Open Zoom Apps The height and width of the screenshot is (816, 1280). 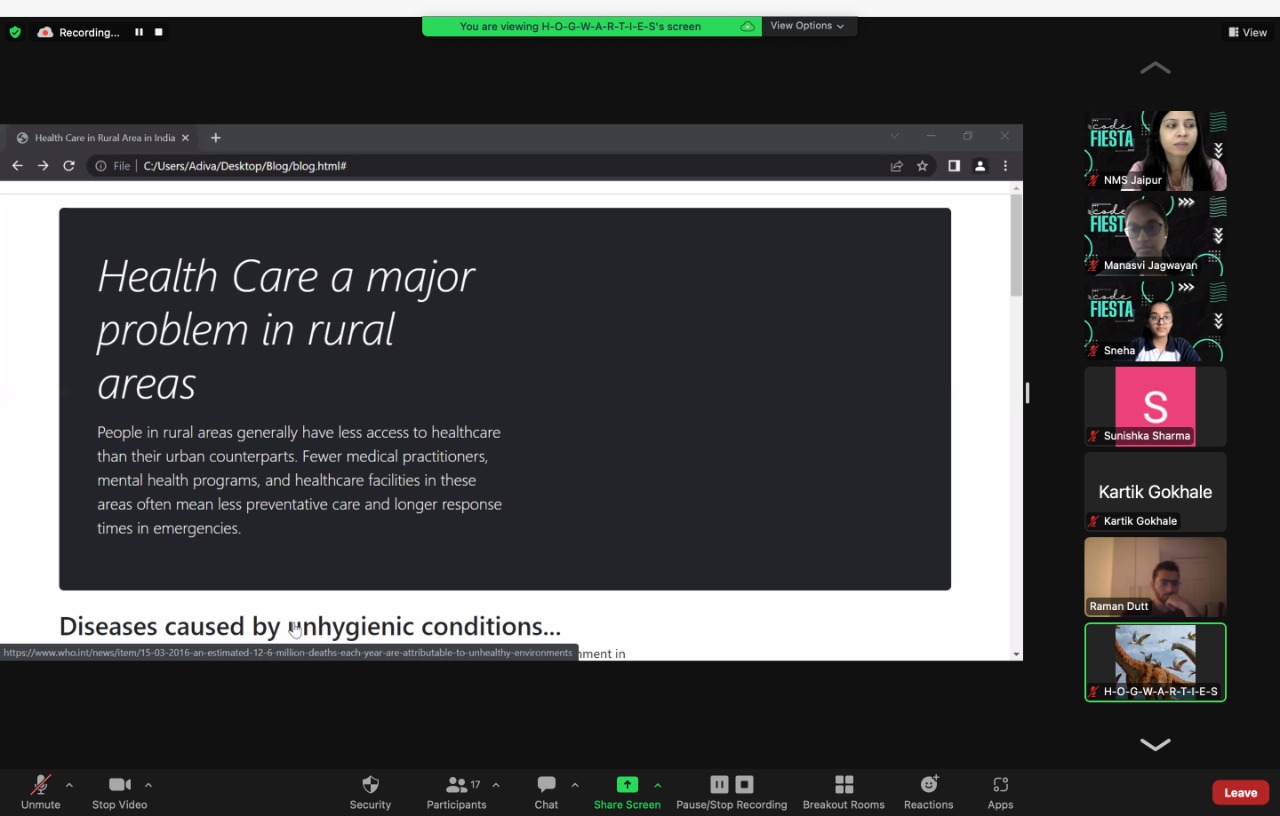1000,792
